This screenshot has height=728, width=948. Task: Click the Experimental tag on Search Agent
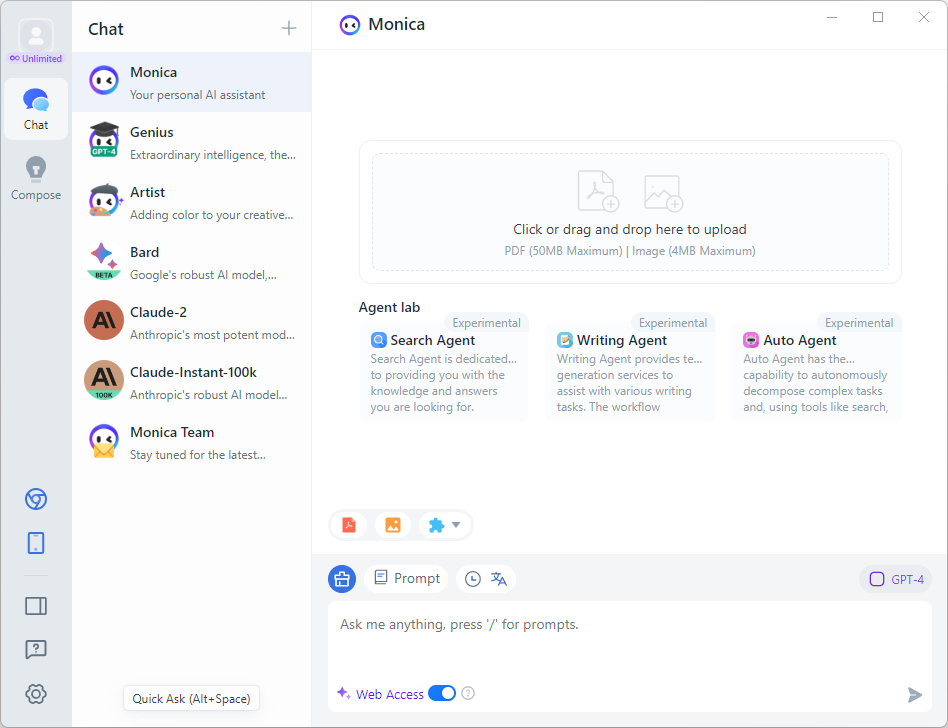click(486, 323)
